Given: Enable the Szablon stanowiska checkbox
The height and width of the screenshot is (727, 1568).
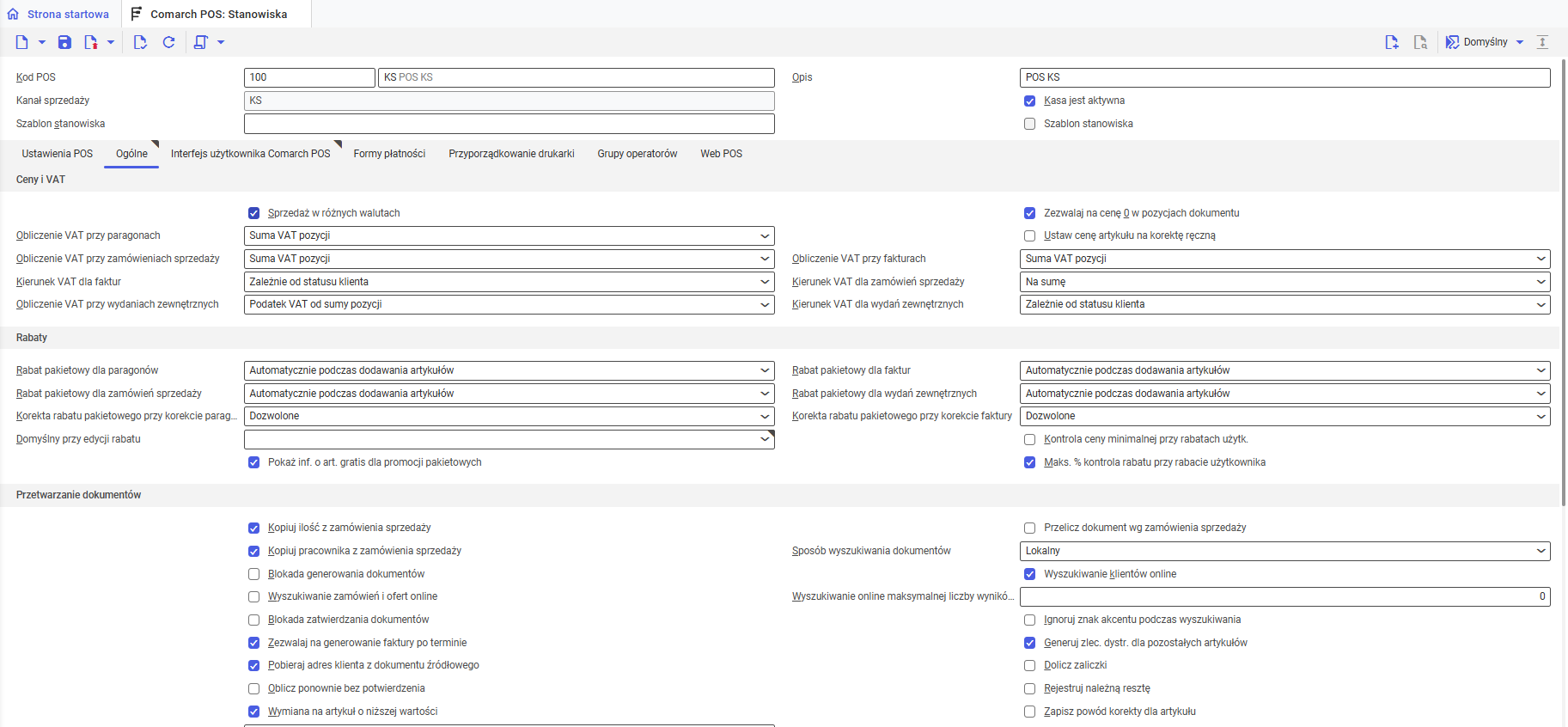Looking at the screenshot, I should [1029, 124].
